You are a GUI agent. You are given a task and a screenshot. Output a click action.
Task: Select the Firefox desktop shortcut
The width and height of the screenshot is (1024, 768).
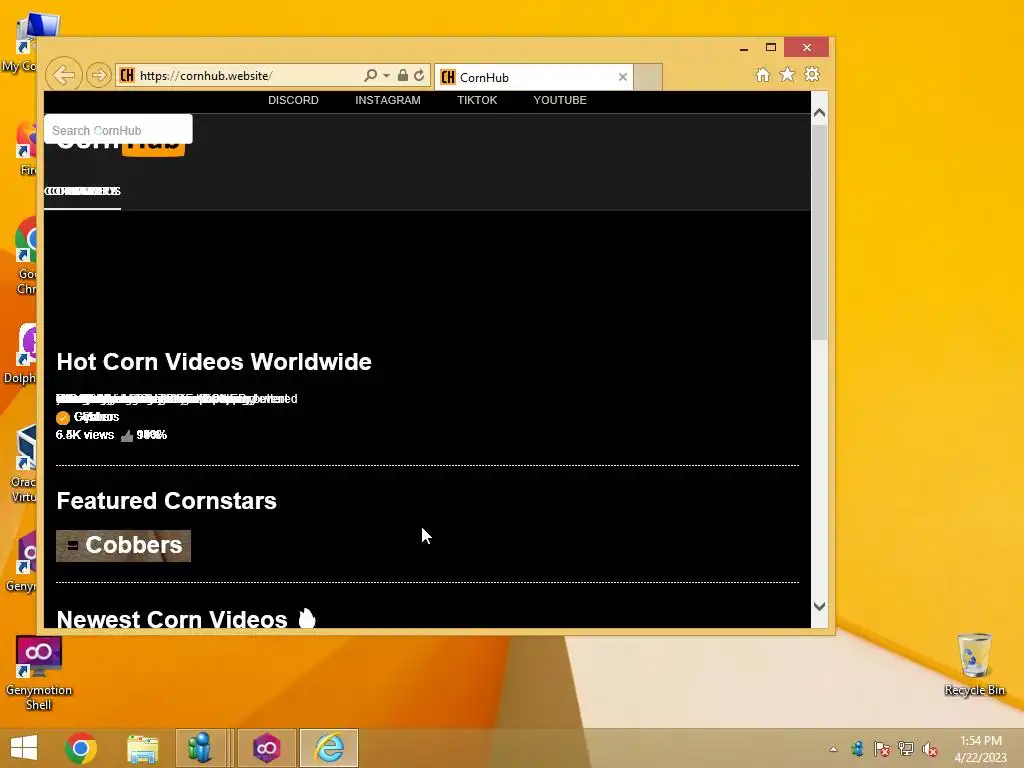(26, 149)
